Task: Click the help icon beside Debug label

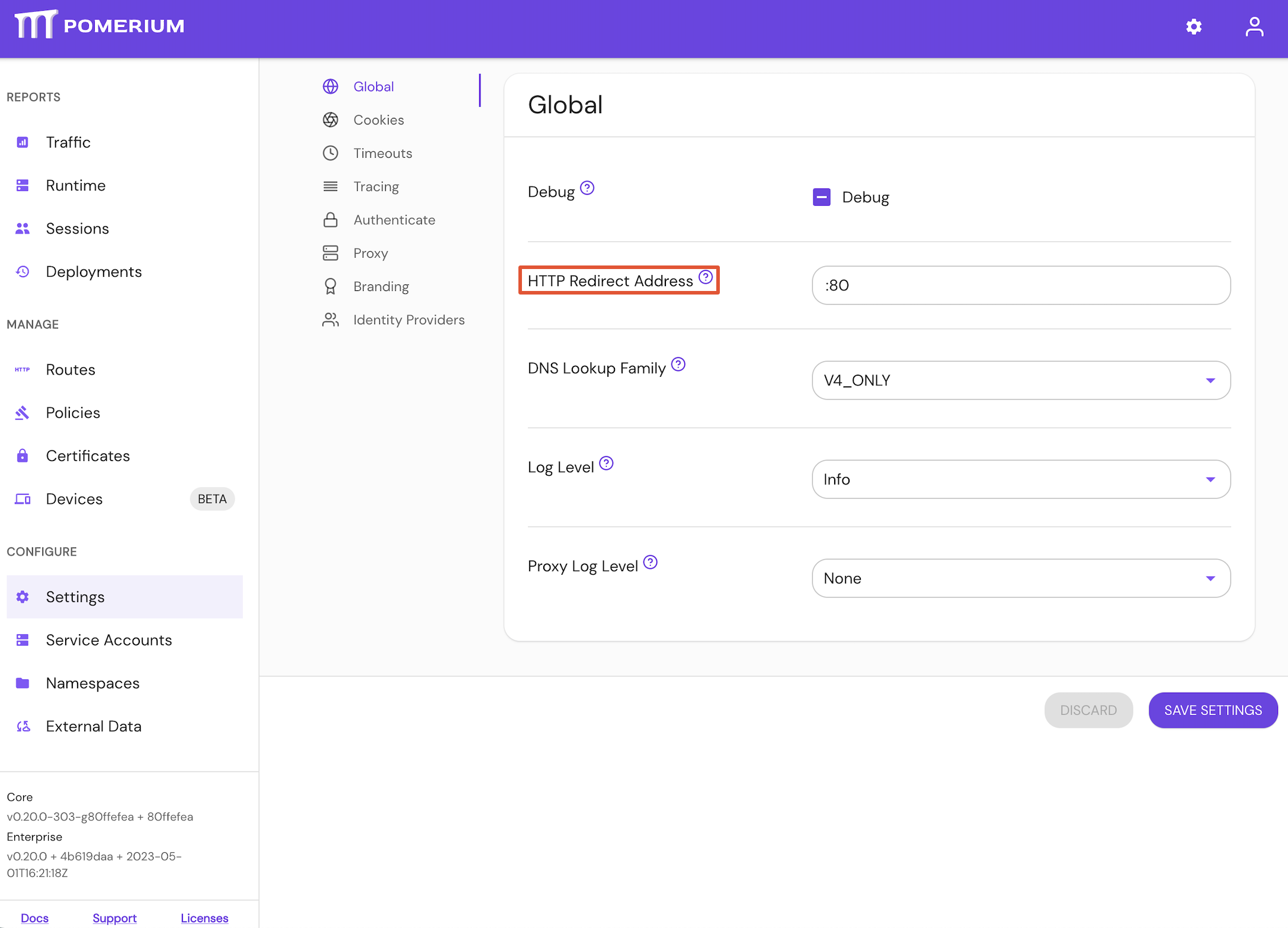Action: (x=587, y=188)
